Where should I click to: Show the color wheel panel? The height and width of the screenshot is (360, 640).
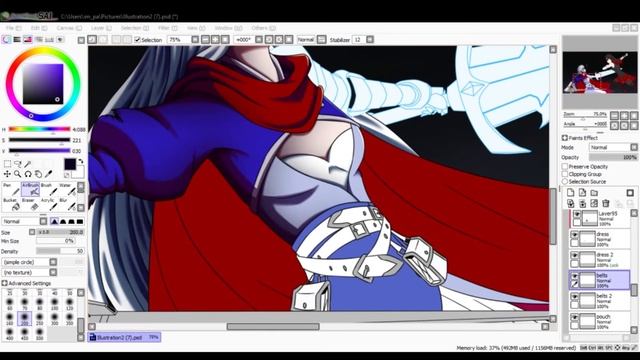click(x=6, y=40)
